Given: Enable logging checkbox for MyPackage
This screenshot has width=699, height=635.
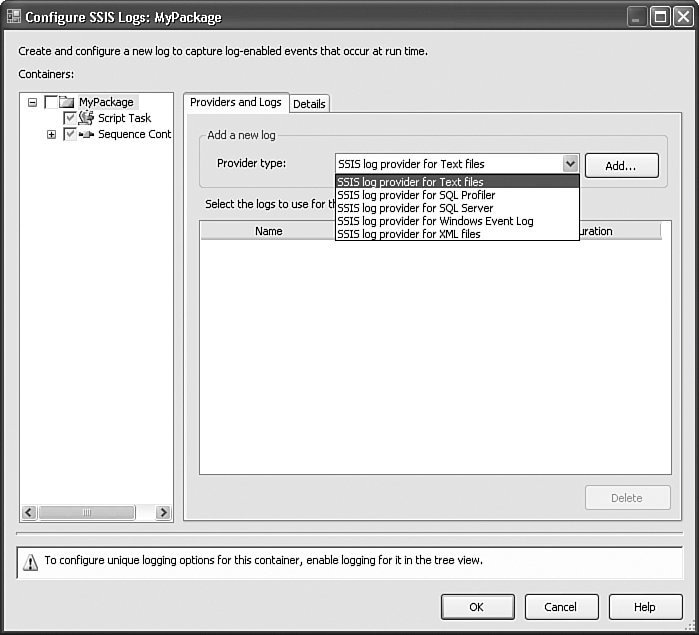Looking at the screenshot, I should tap(51, 102).
